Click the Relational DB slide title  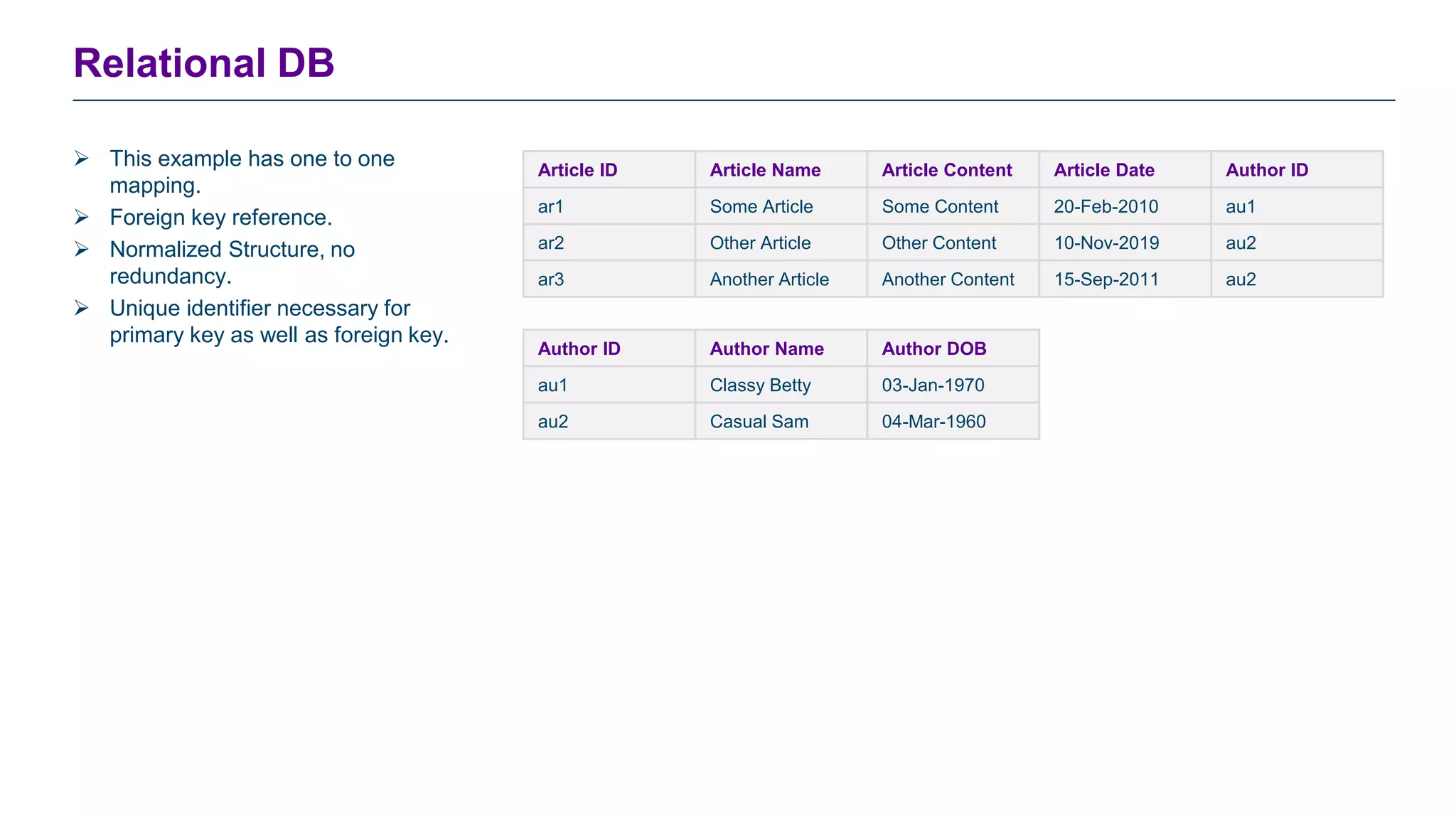(203, 63)
